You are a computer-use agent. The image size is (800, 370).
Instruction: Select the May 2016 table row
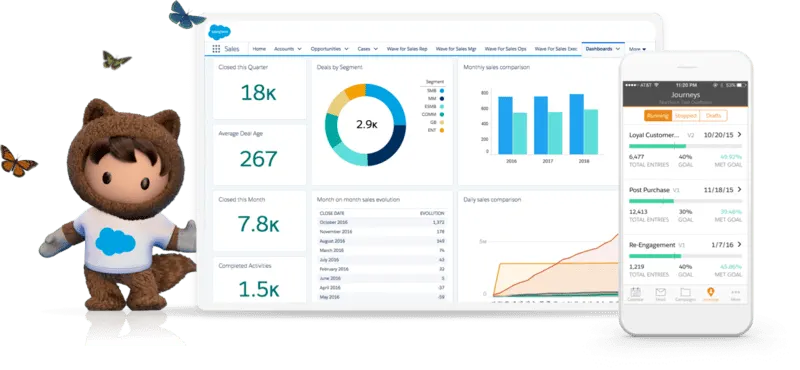click(382, 297)
